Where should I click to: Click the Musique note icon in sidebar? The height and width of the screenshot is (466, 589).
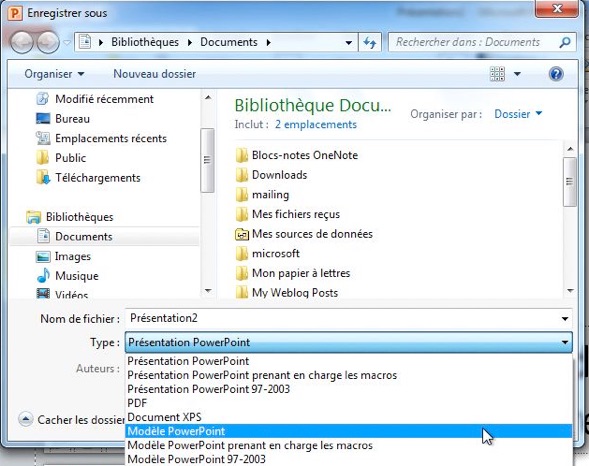[43, 276]
